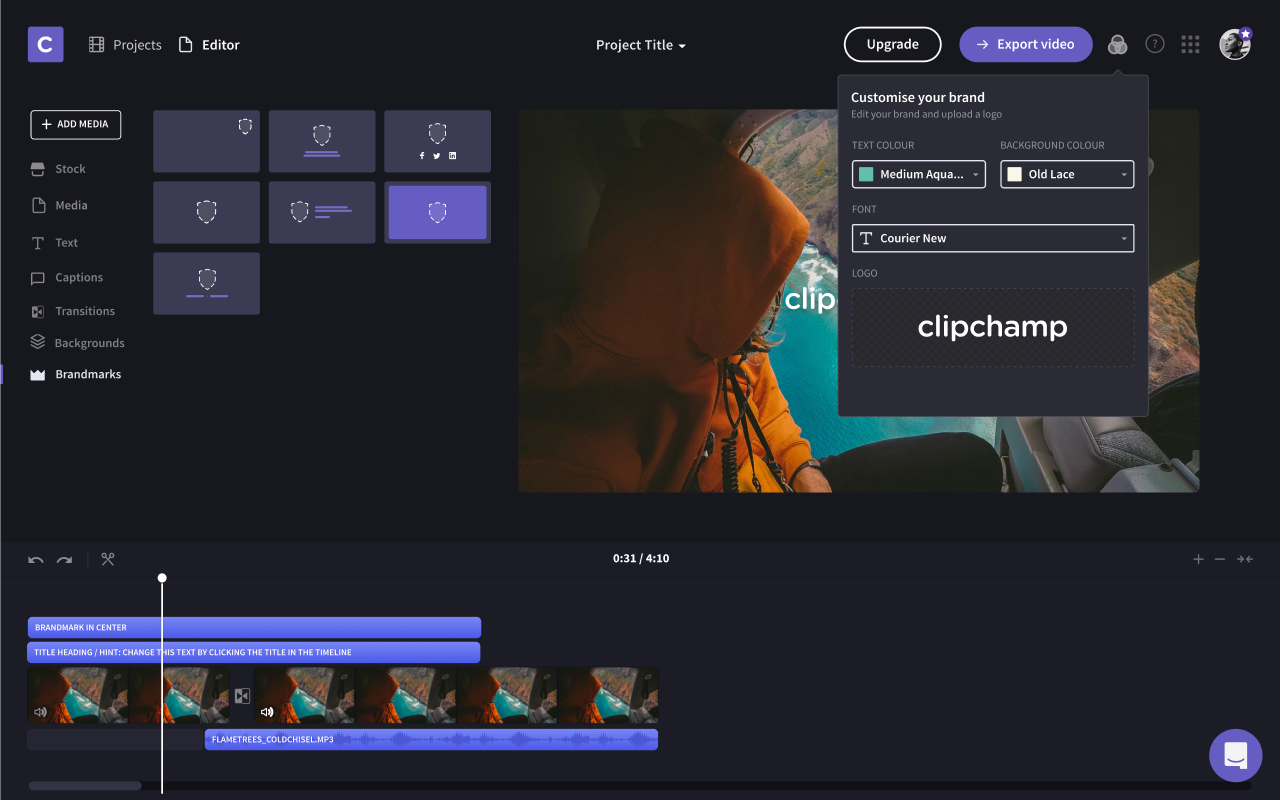Click the transition icon between video clips
The width and height of the screenshot is (1281, 800).
tap(241, 696)
